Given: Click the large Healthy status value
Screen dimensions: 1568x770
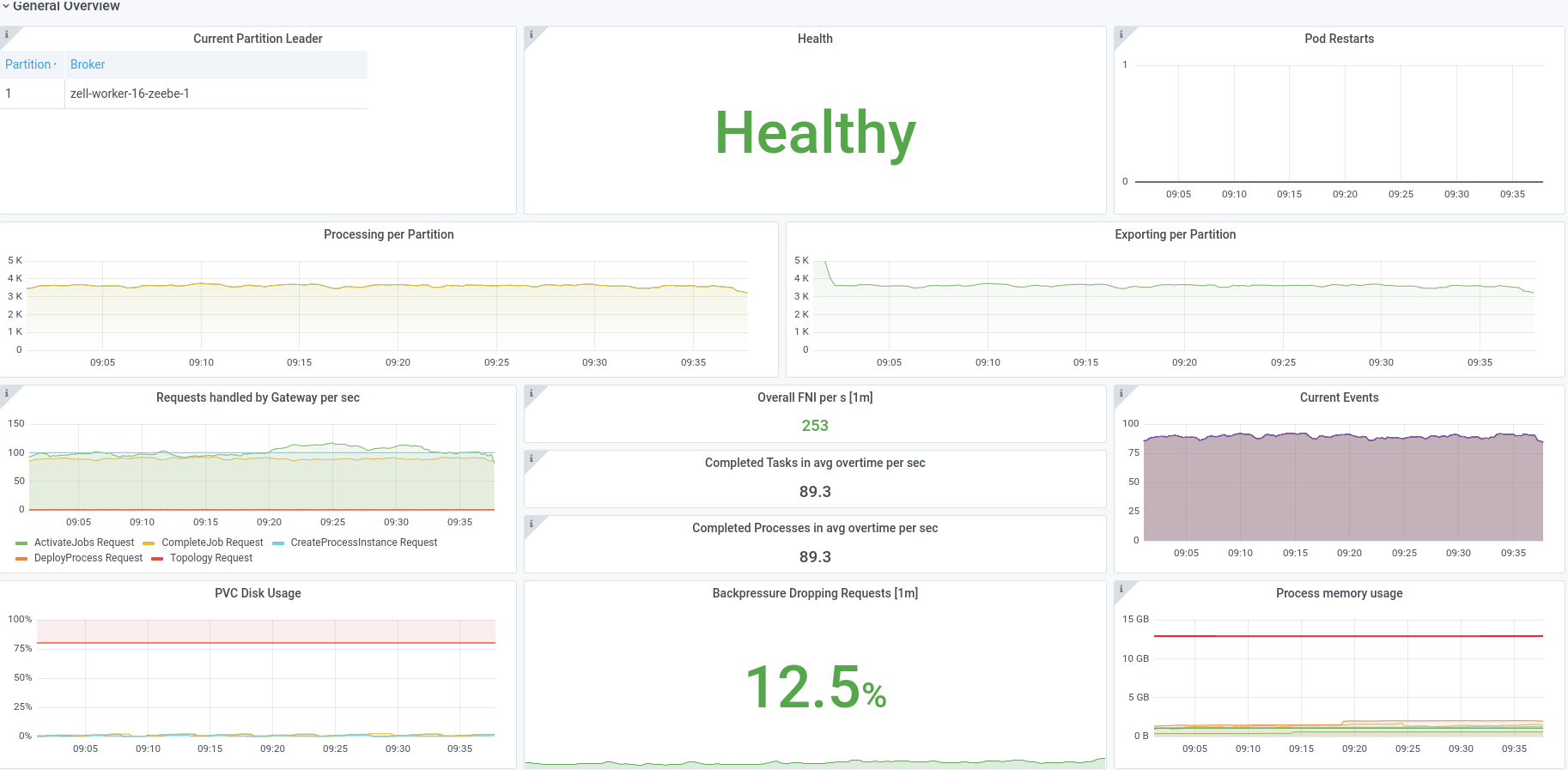Looking at the screenshot, I should point(816,134).
